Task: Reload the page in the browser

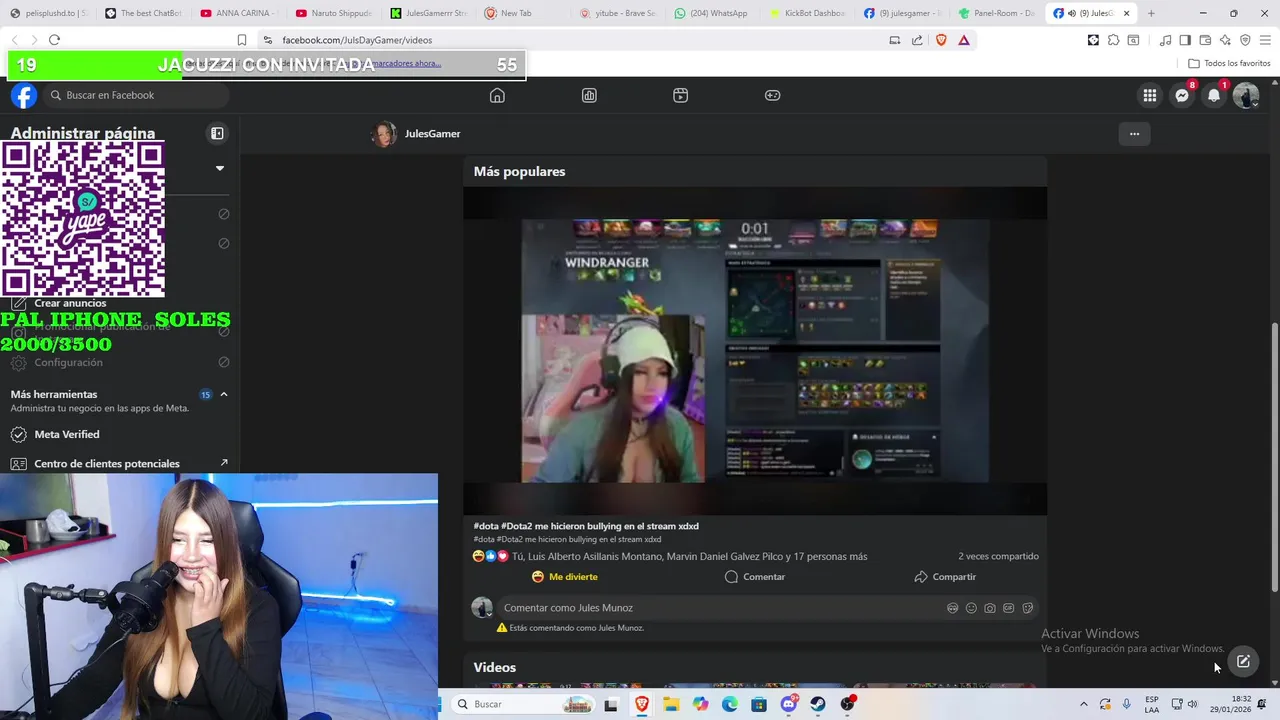Action: pyautogui.click(x=54, y=40)
